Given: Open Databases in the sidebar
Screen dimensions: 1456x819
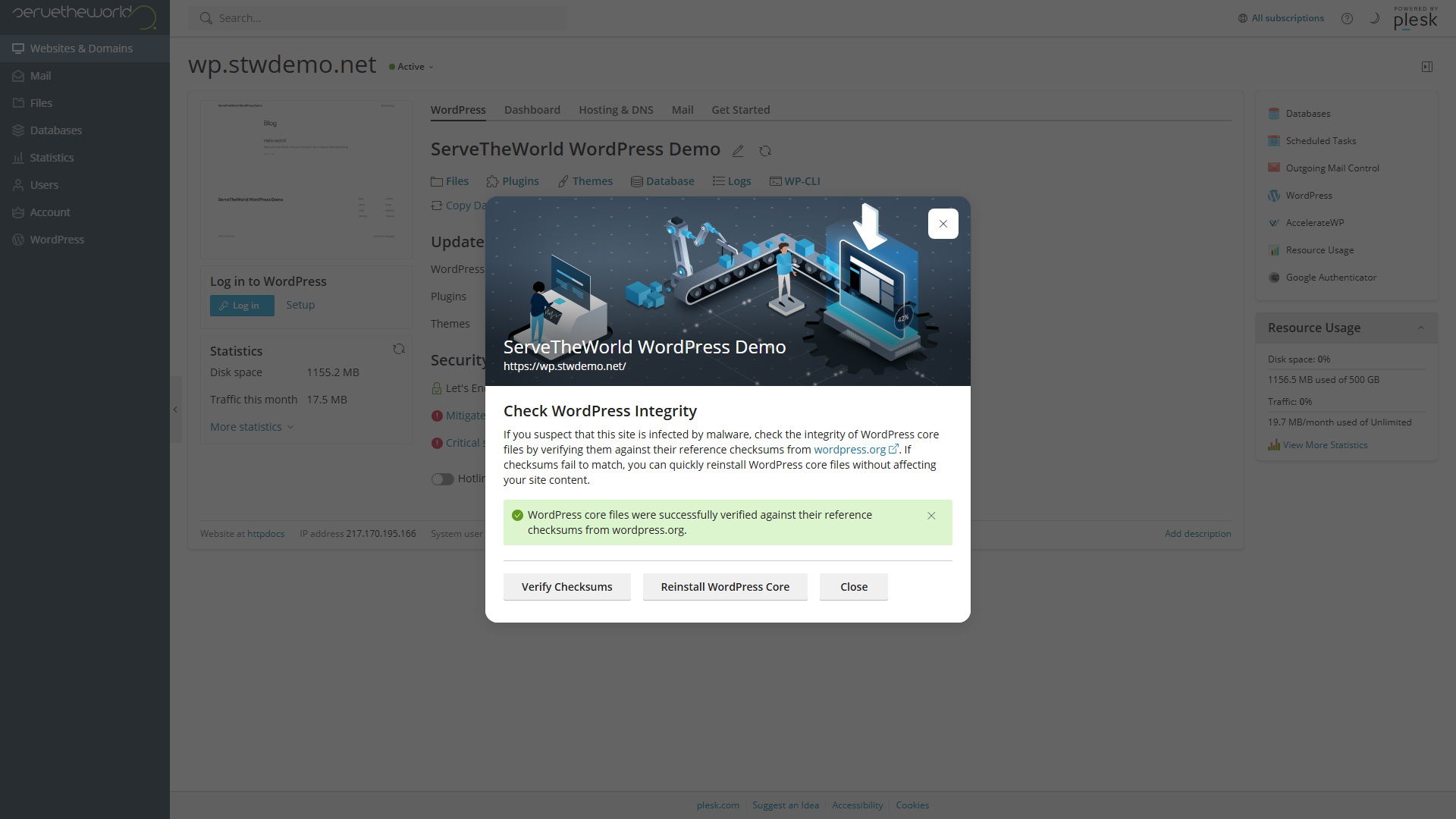Looking at the screenshot, I should tap(85, 130).
